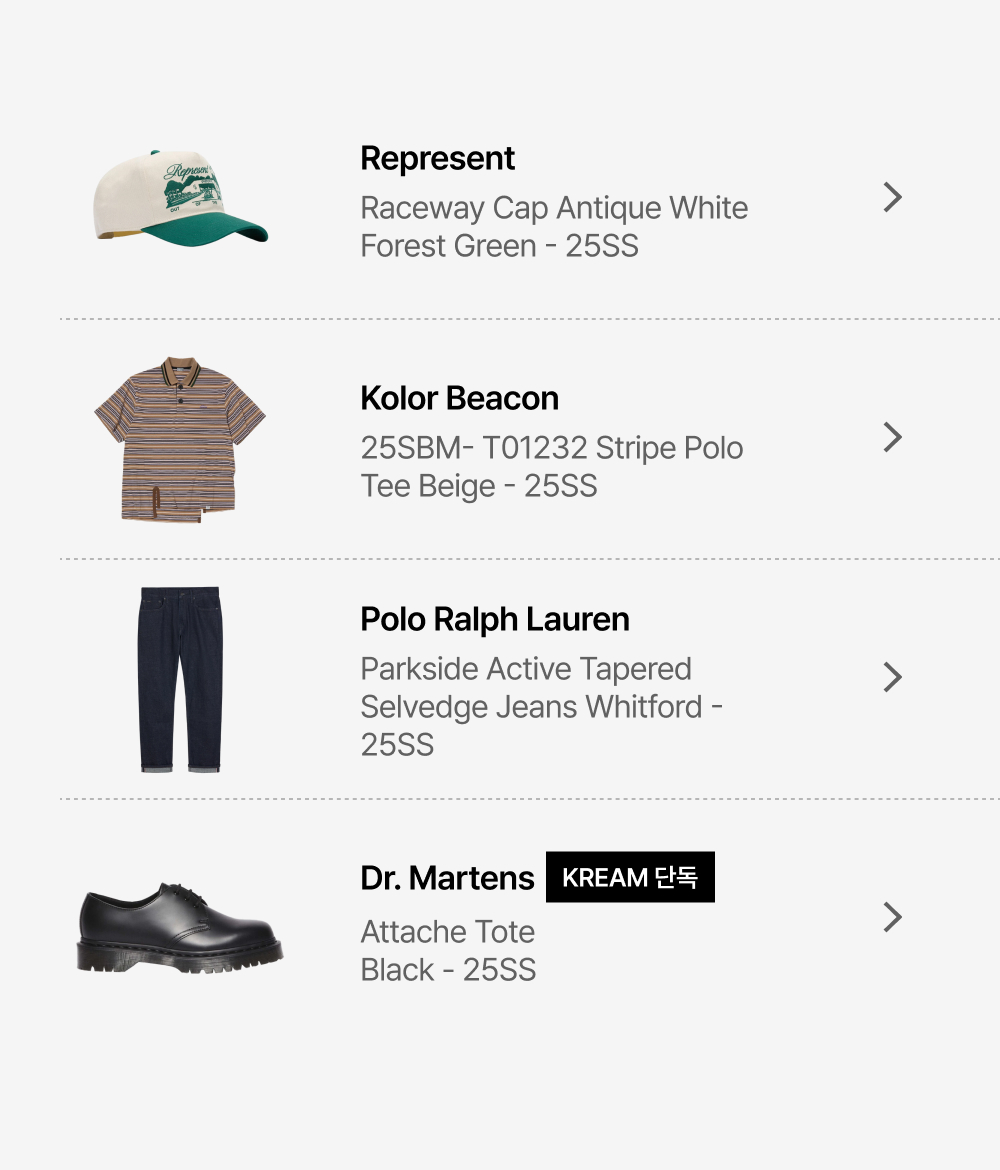Open the Represent cap row chevron

point(893,198)
